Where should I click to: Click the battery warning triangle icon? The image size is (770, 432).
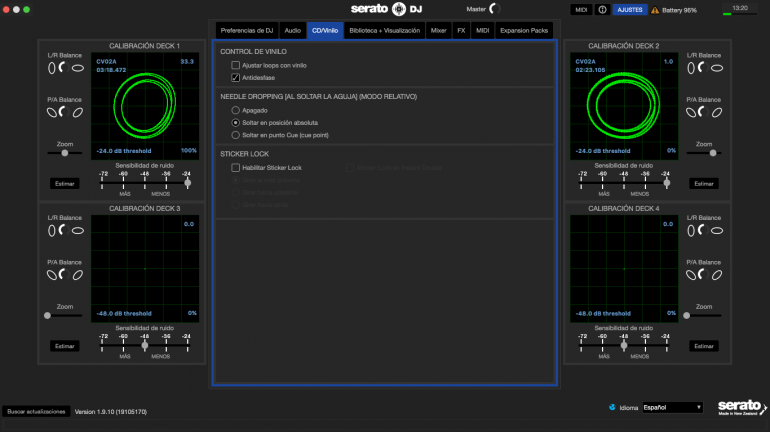click(655, 10)
